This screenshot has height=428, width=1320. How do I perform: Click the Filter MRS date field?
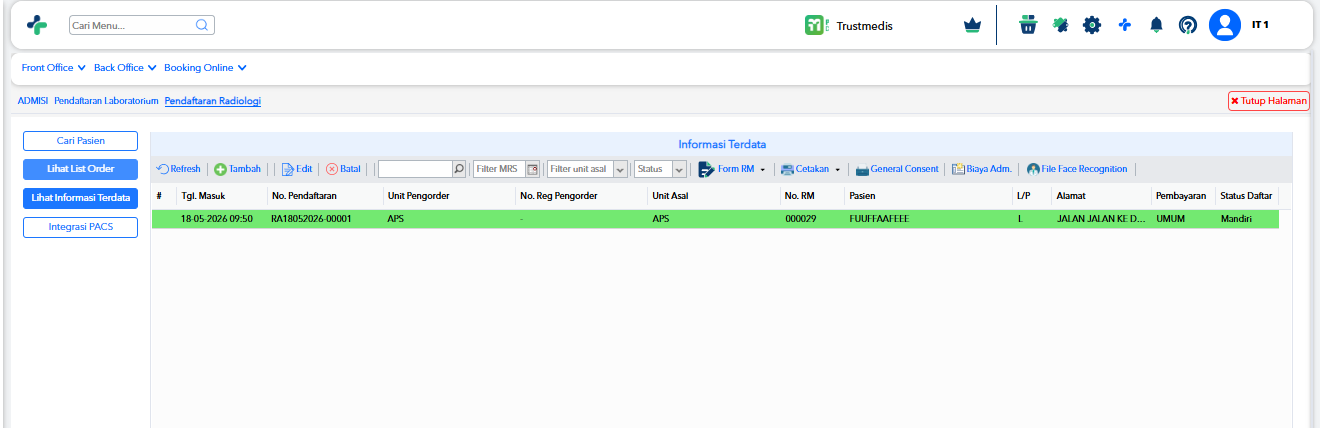tap(499, 169)
